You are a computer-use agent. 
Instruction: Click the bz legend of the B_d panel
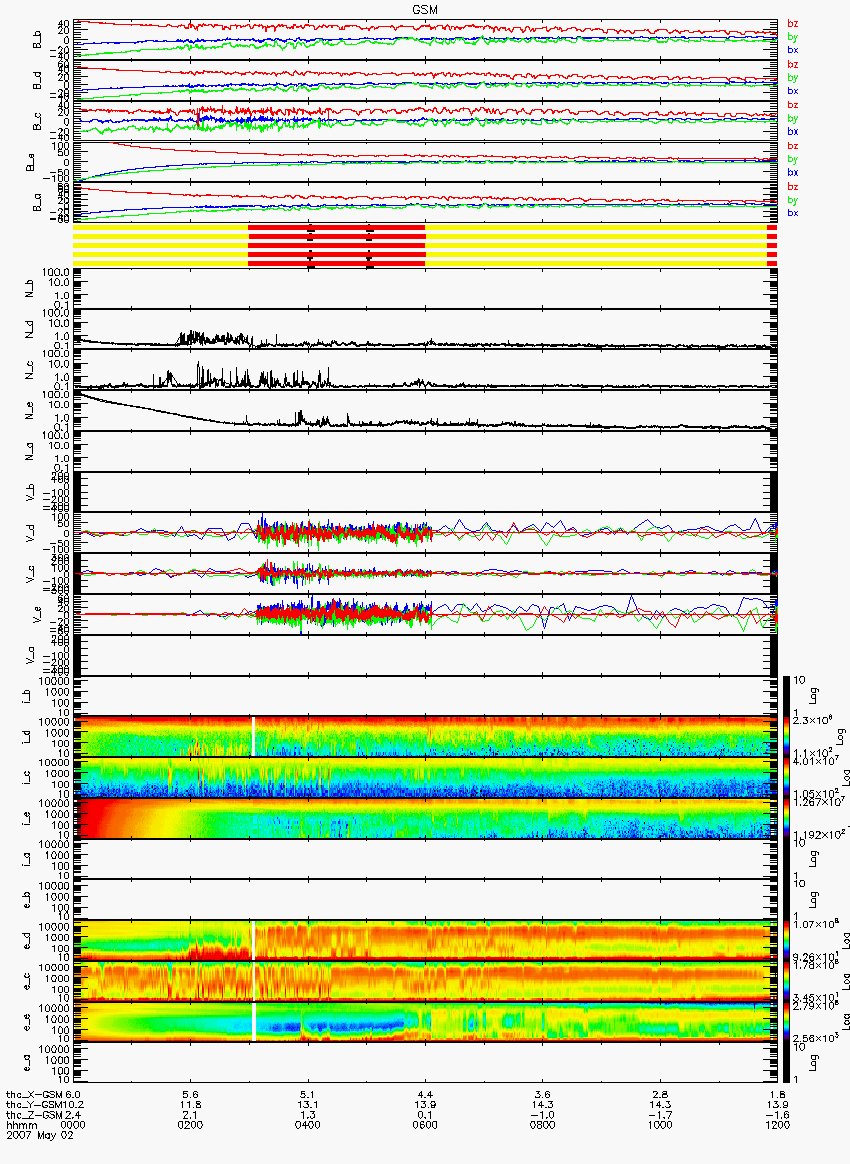(793, 65)
